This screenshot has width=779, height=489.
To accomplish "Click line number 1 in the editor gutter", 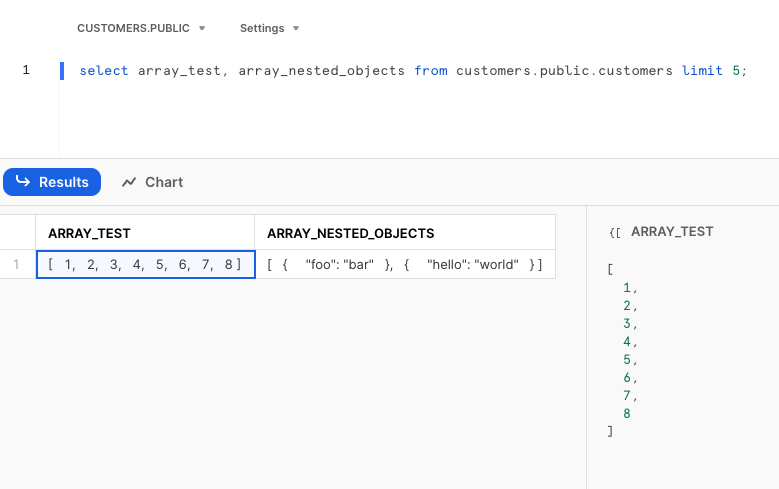I will pyautogui.click(x=26, y=70).
